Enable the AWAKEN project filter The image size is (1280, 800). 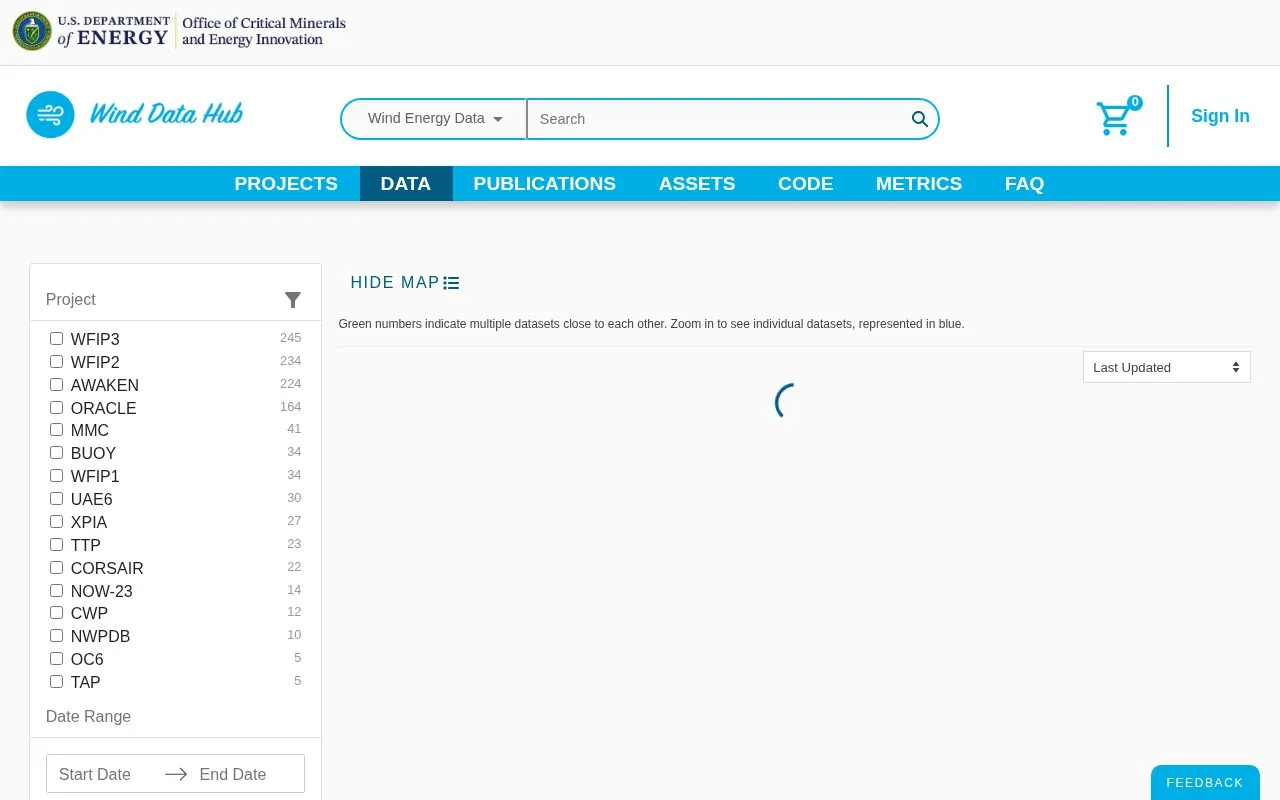pos(56,385)
